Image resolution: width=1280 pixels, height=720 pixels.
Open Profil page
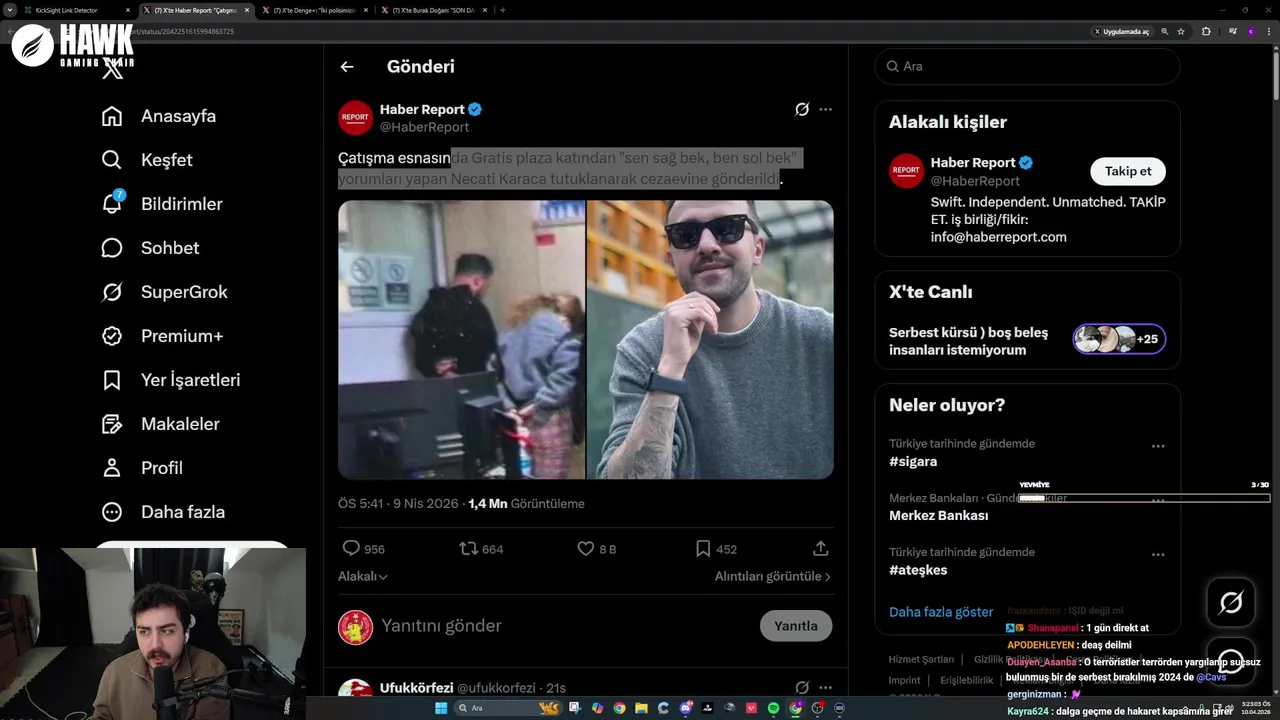[x=142, y=468]
